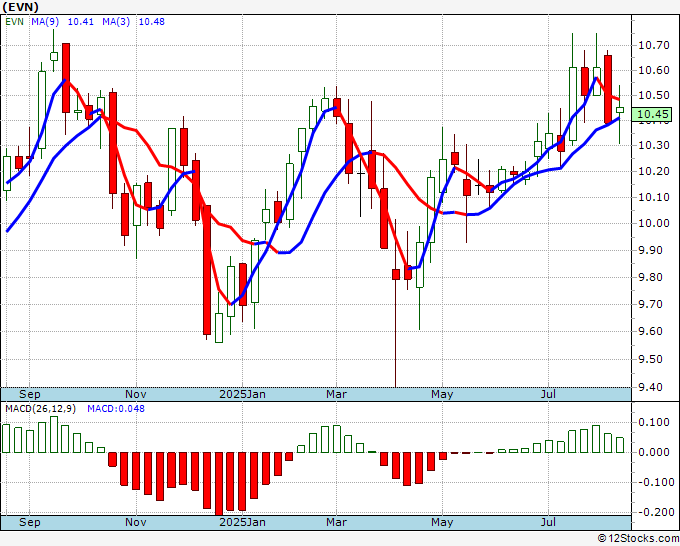
Task: Click the 10.10 price axis label
Action: (654, 197)
